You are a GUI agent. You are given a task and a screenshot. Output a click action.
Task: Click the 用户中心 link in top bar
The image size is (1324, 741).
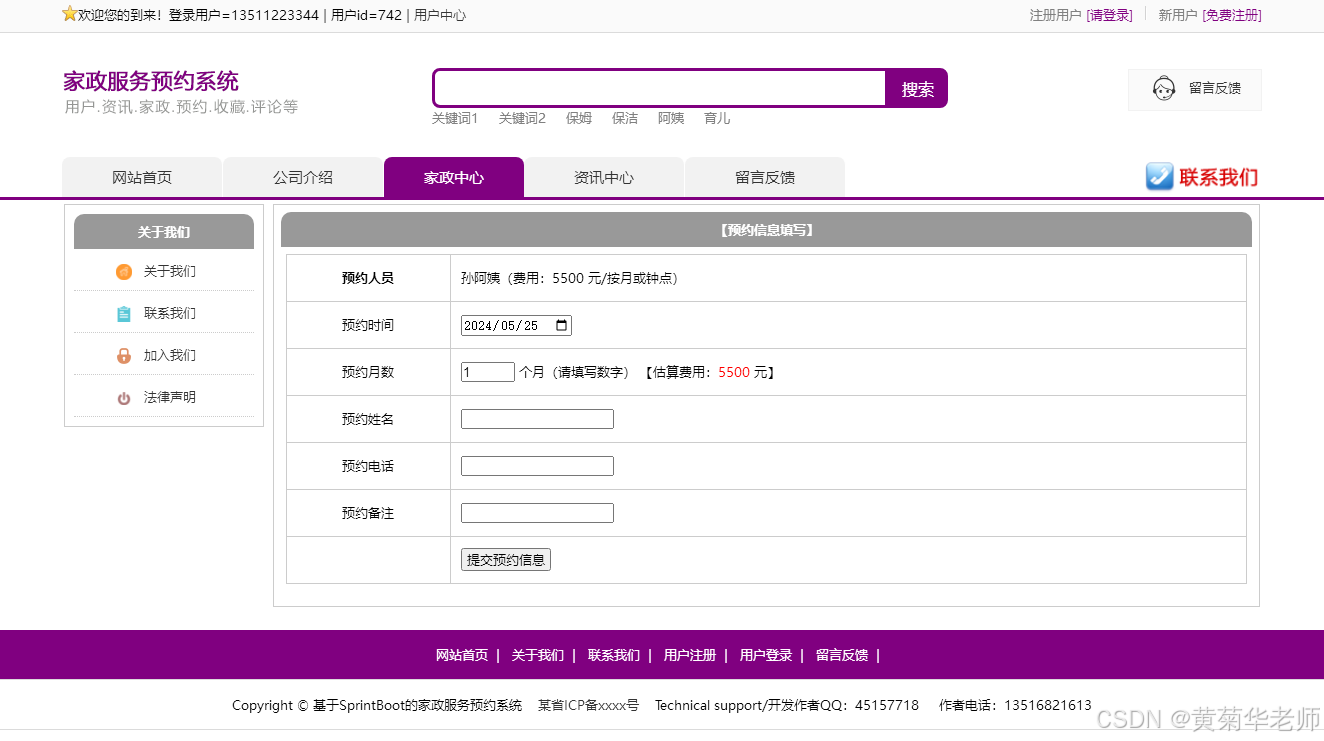click(x=439, y=15)
